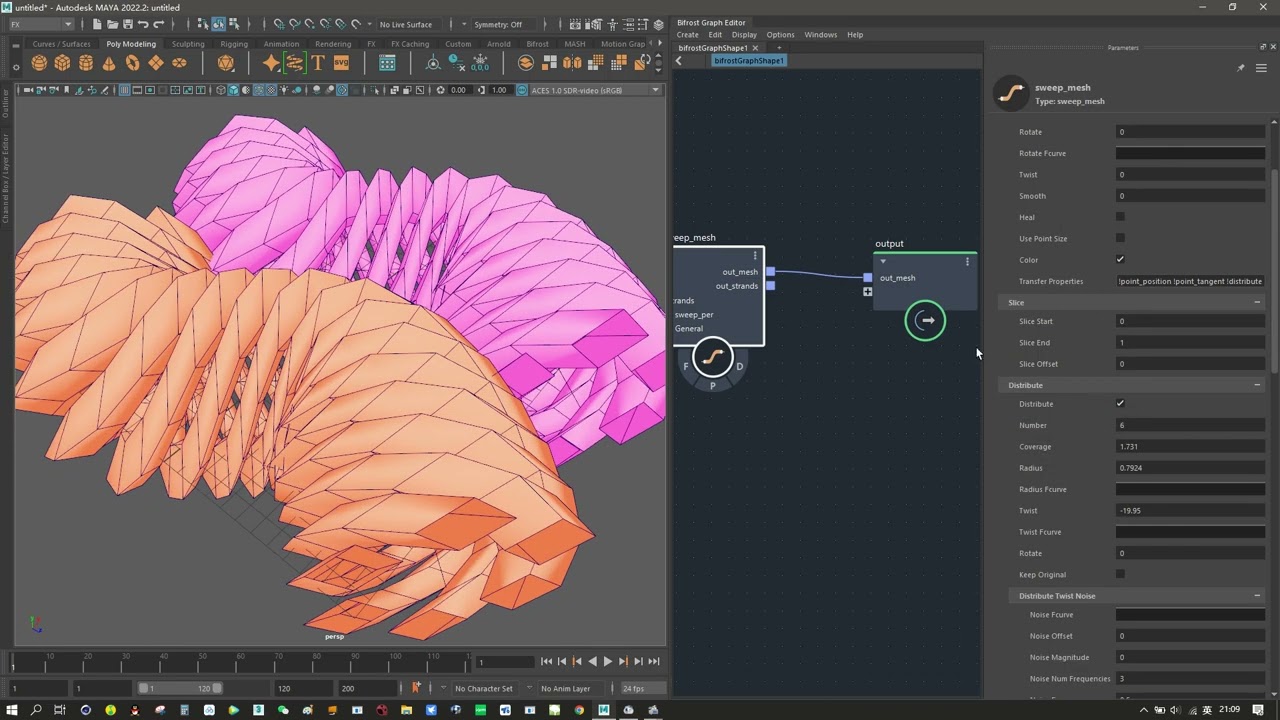1280x720 pixels.
Task: Collapse the Distribute Twist Noise section
Action: click(x=1257, y=596)
